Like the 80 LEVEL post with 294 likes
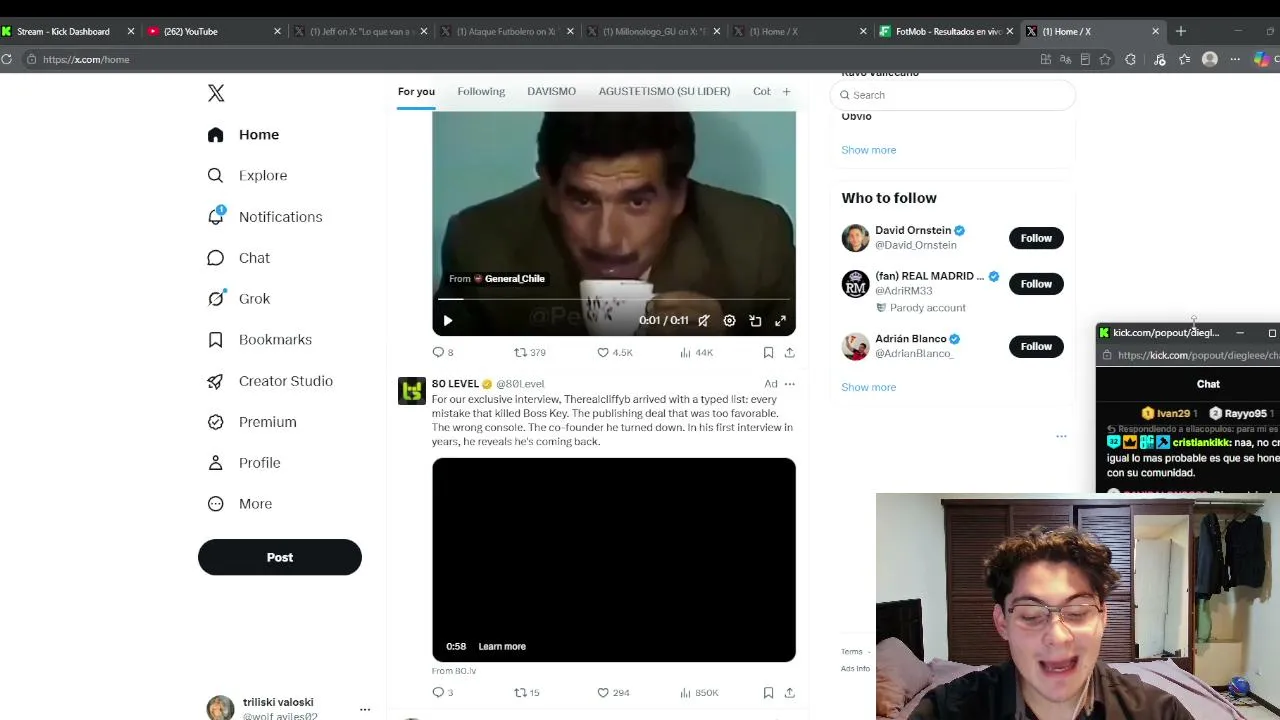 (612, 692)
